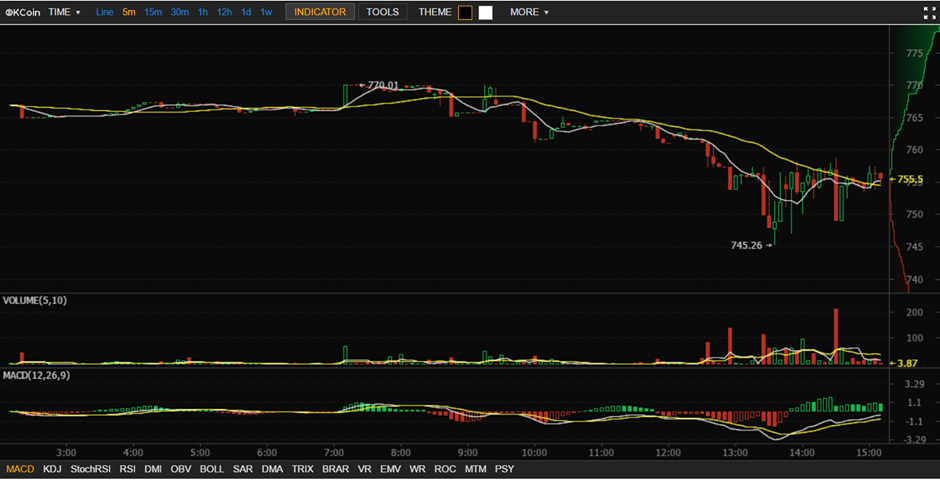Toggle the INDICATOR panel
Viewport: 940px width, 480px height.
[x=320, y=12]
